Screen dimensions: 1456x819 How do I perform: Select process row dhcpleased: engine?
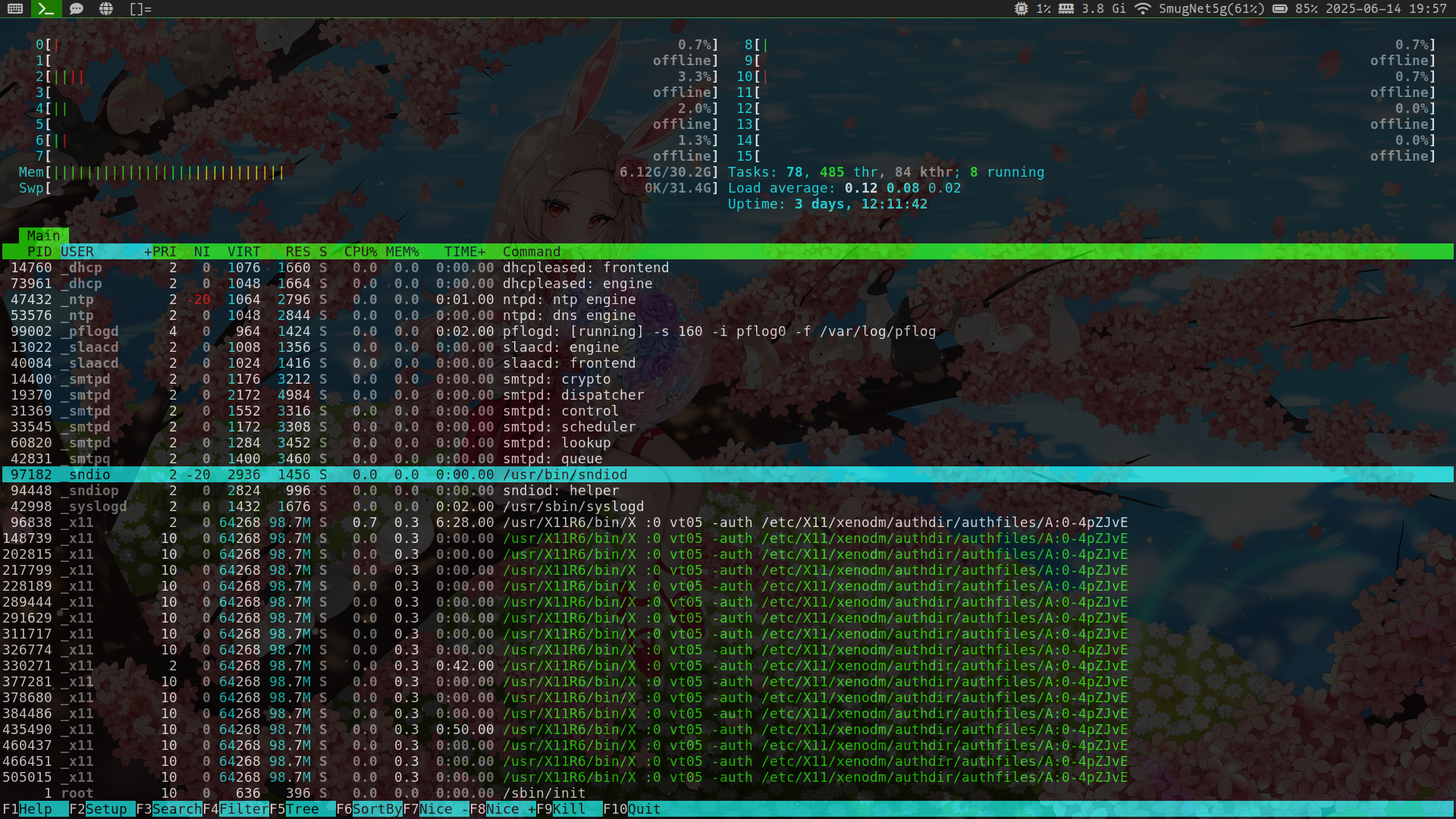(728, 284)
